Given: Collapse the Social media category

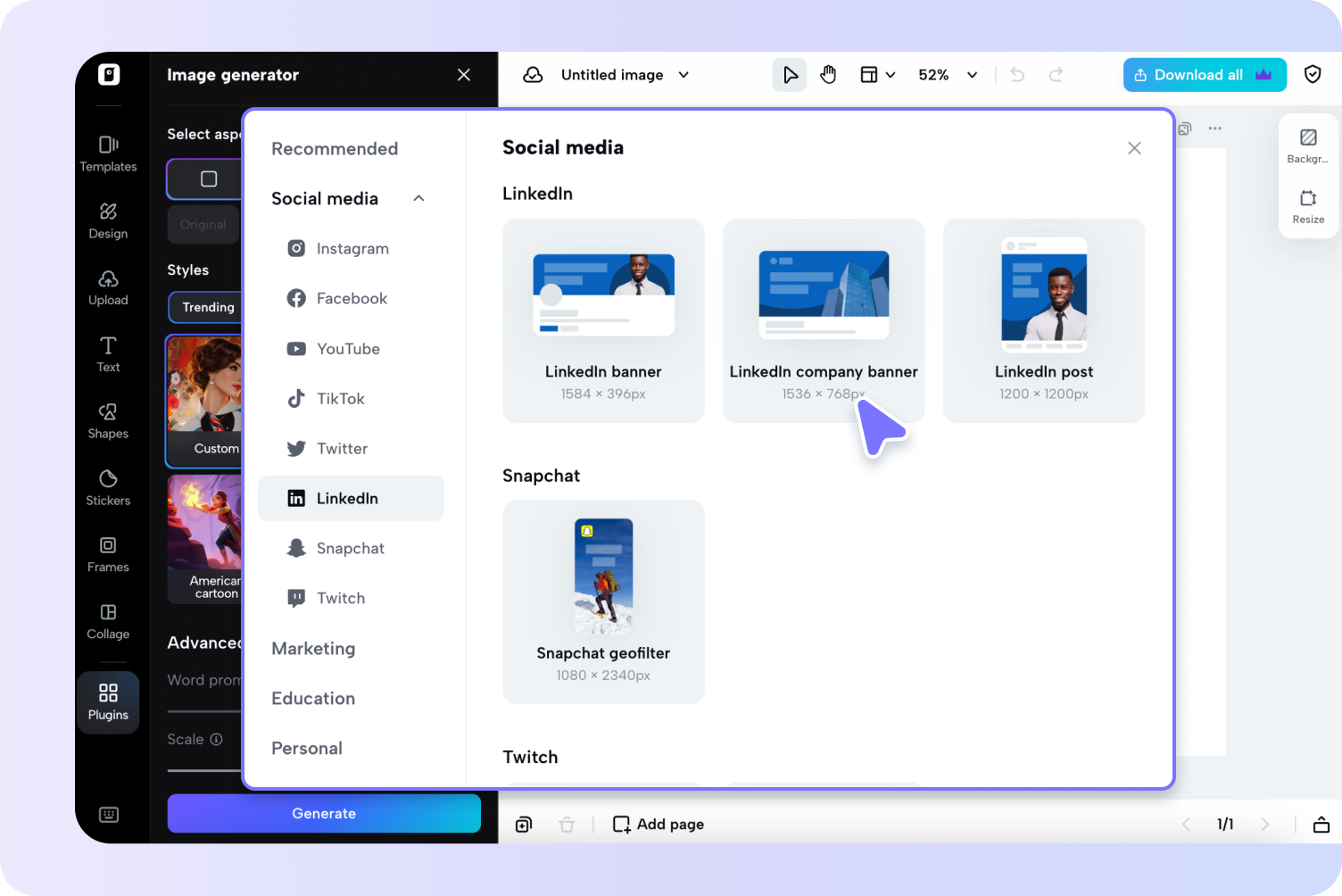Looking at the screenshot, I should click(x=418, y=199).
